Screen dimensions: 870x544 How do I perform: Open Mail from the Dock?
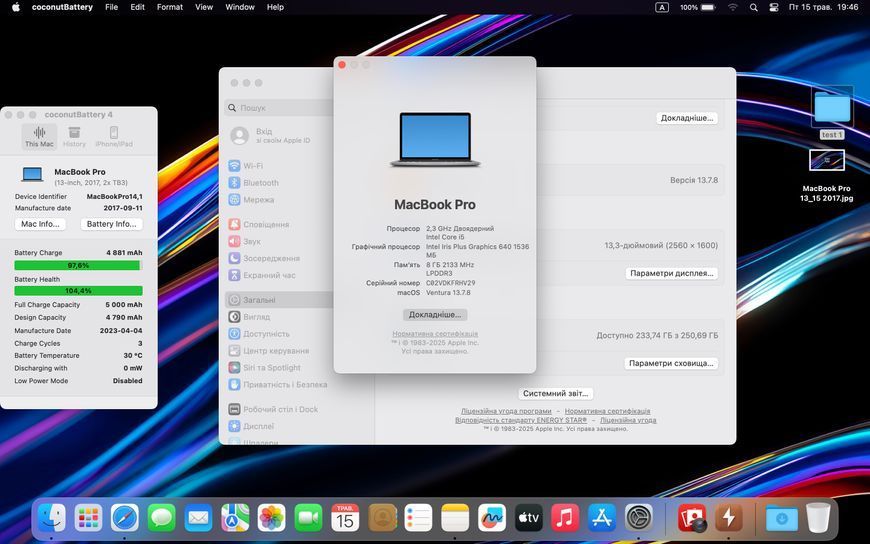click(x=198, y=518)
